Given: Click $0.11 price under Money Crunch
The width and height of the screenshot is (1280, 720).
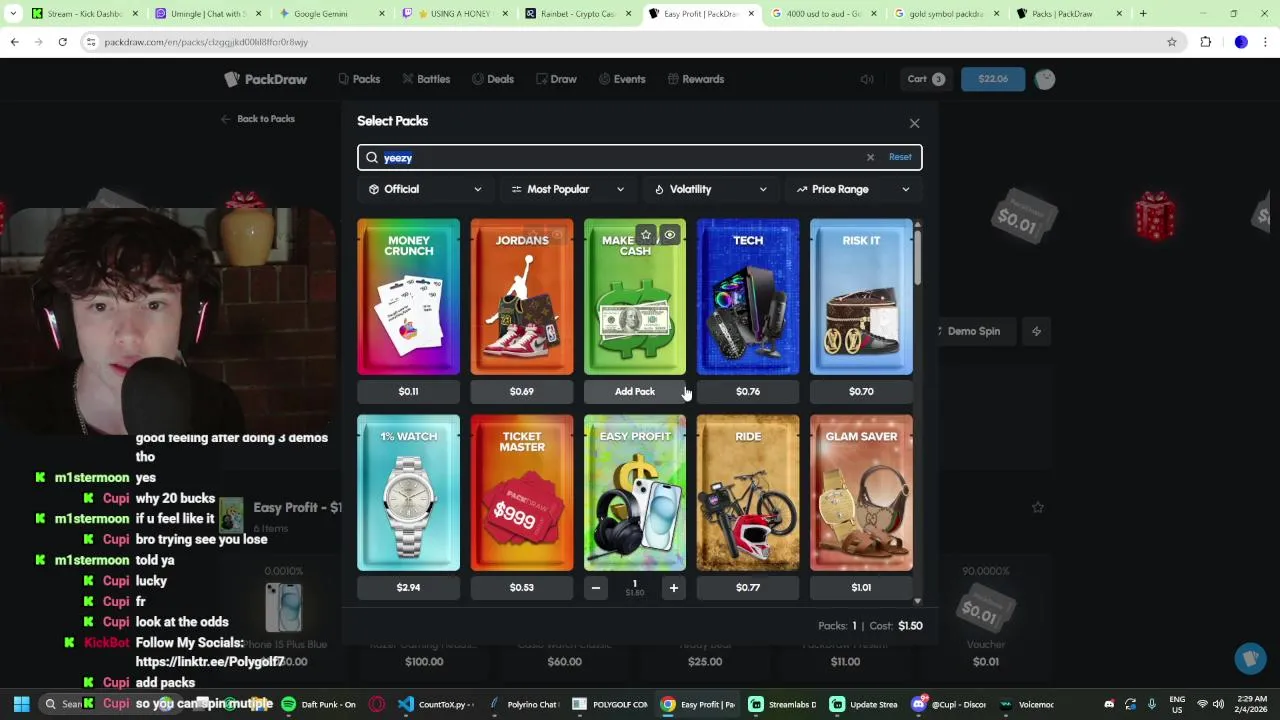Looking at the screenshot, I should [x=408, y=392].
